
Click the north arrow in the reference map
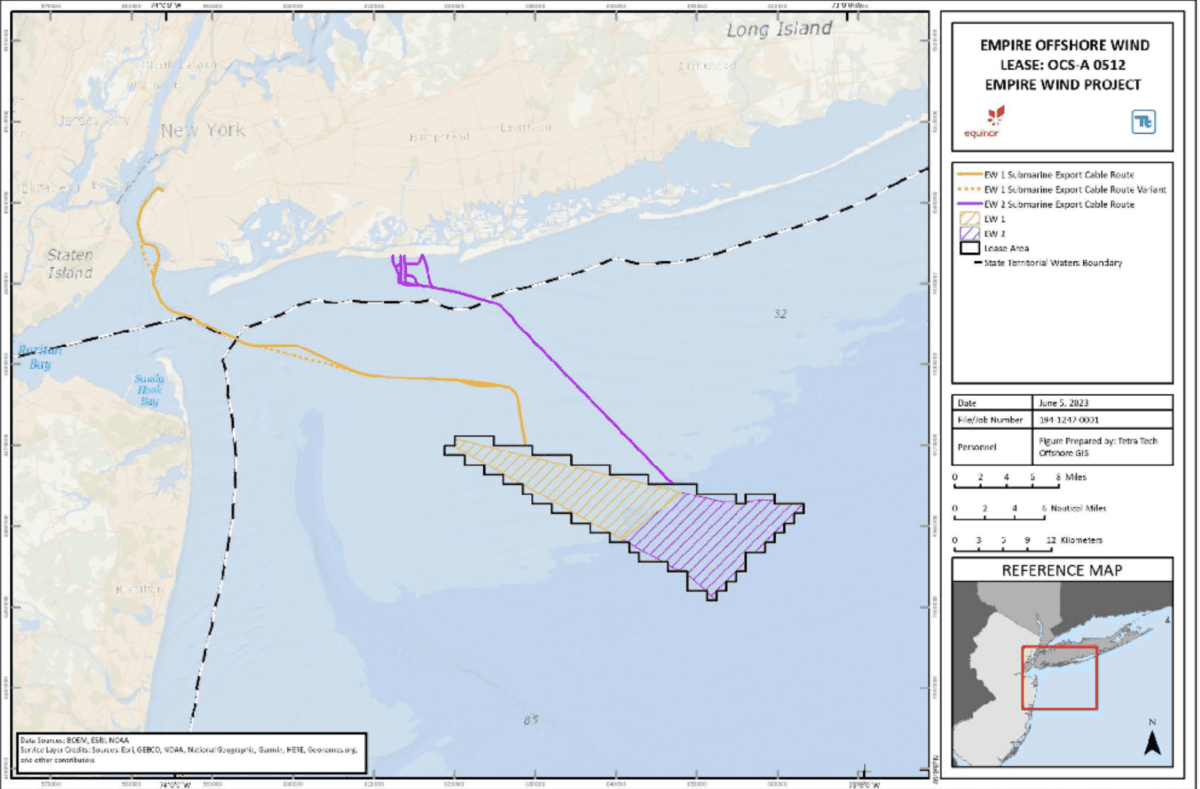pyautogui.click(x=1152, y=737)
